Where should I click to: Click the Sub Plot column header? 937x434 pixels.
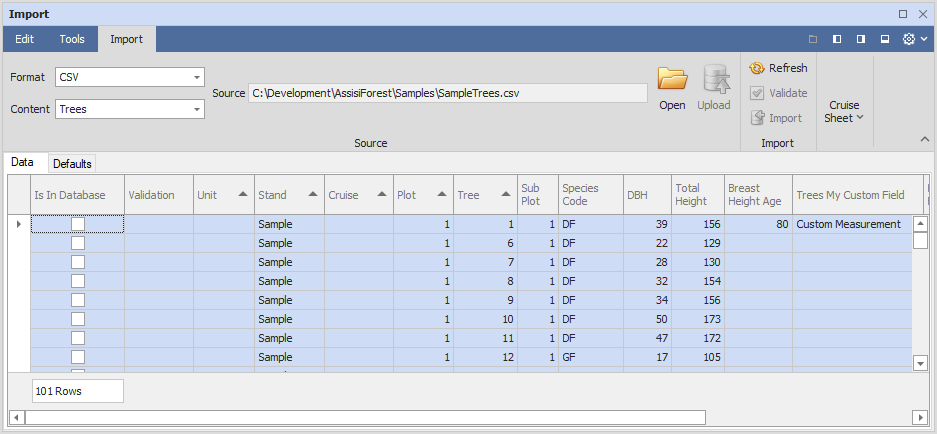click(538, 195)
